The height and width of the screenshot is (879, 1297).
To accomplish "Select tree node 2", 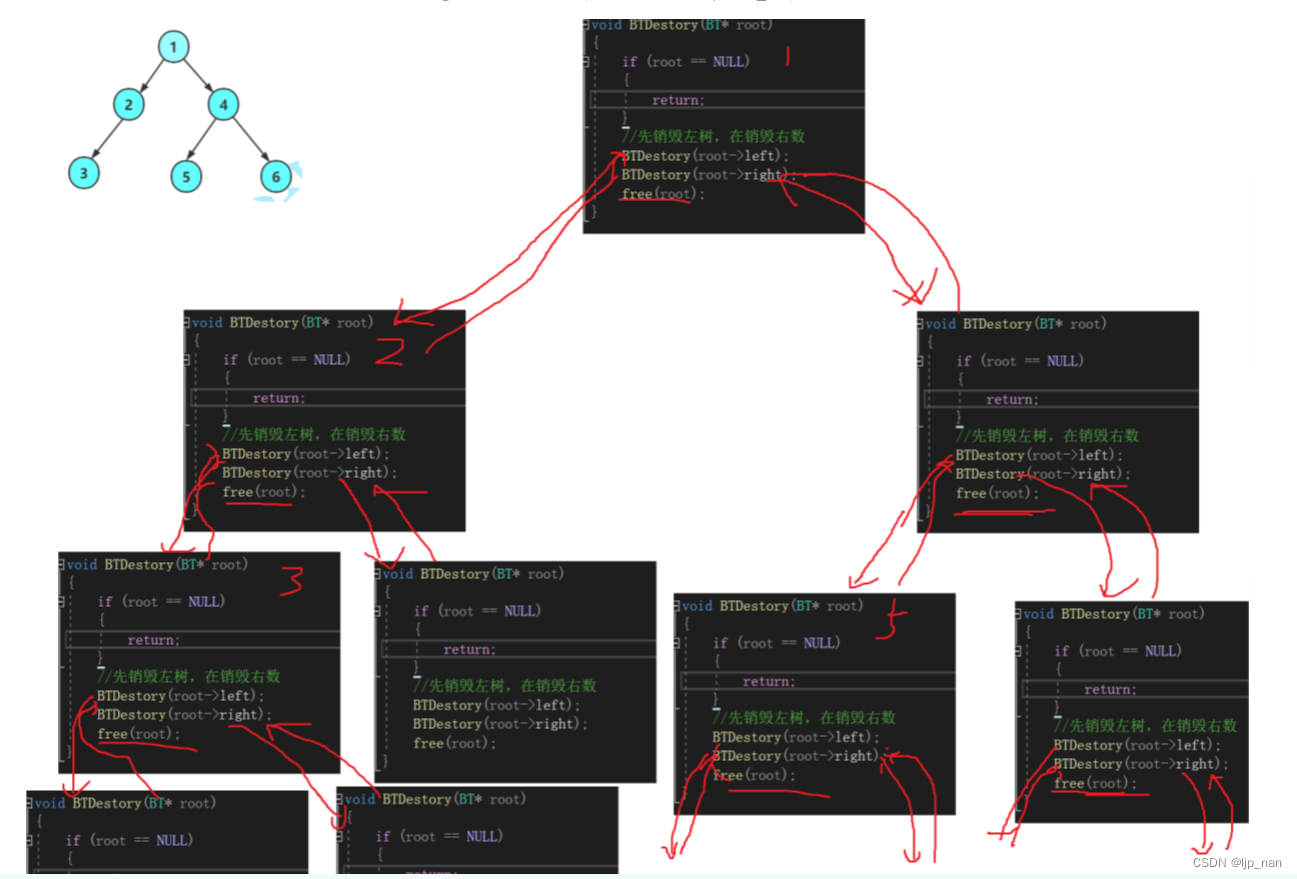I will click(128, 104).
